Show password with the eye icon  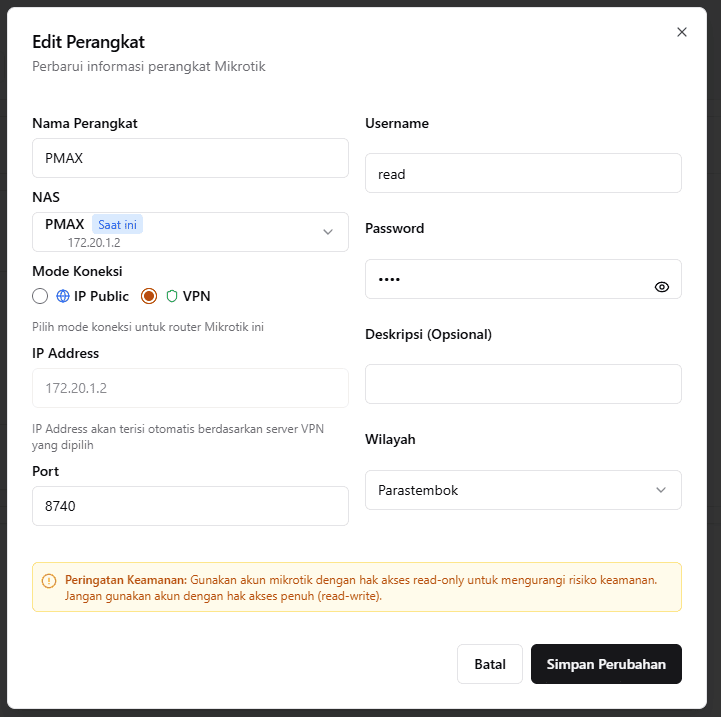tap(662, 287)
